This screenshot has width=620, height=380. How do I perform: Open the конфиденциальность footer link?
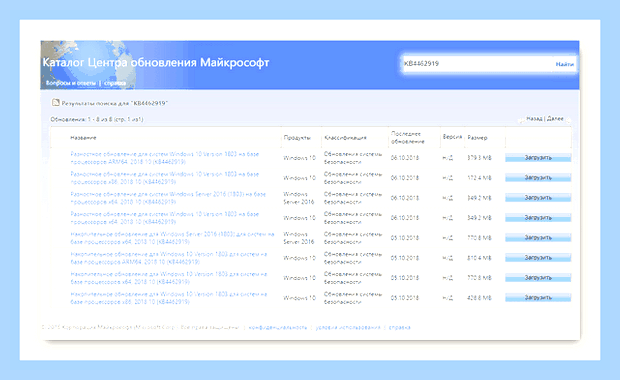tap(278, 327)
